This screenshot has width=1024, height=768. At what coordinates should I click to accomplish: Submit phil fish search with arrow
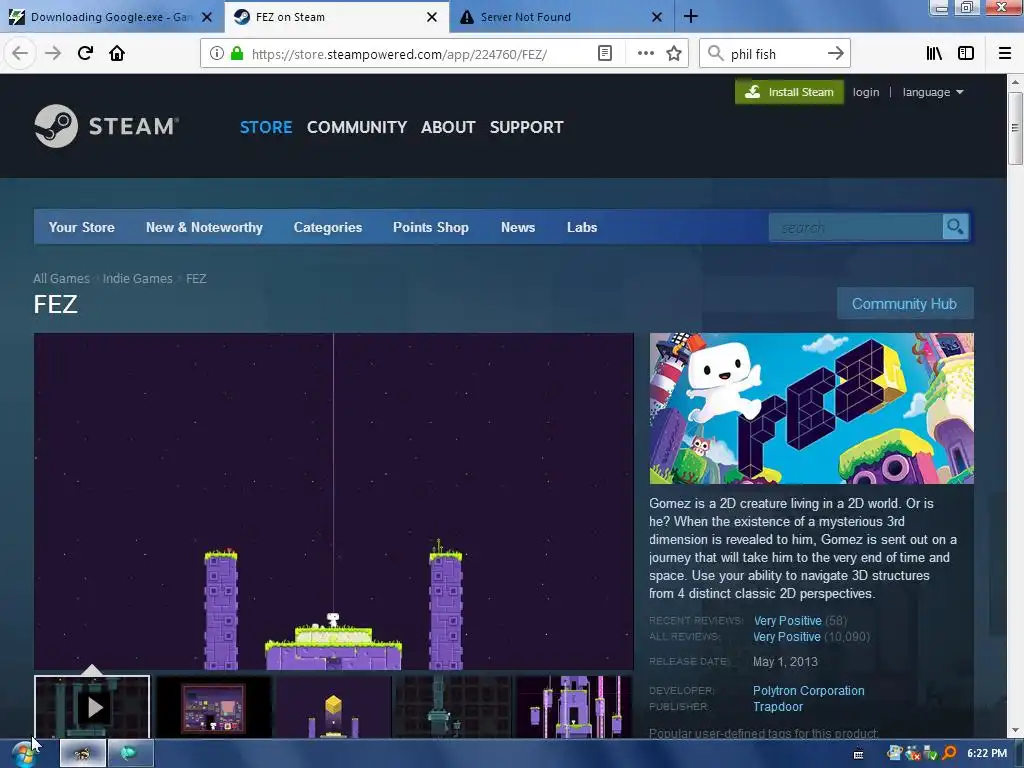835,54
